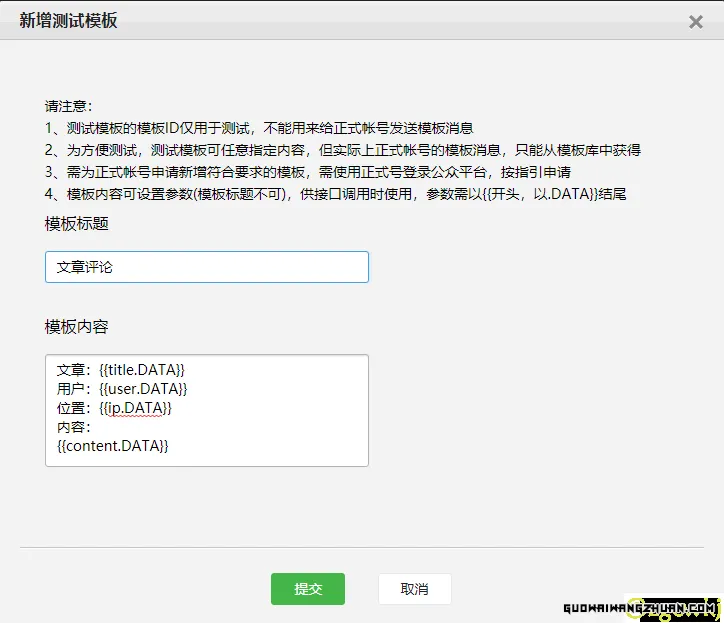Click the 提交 submit button

pos(308,589)
